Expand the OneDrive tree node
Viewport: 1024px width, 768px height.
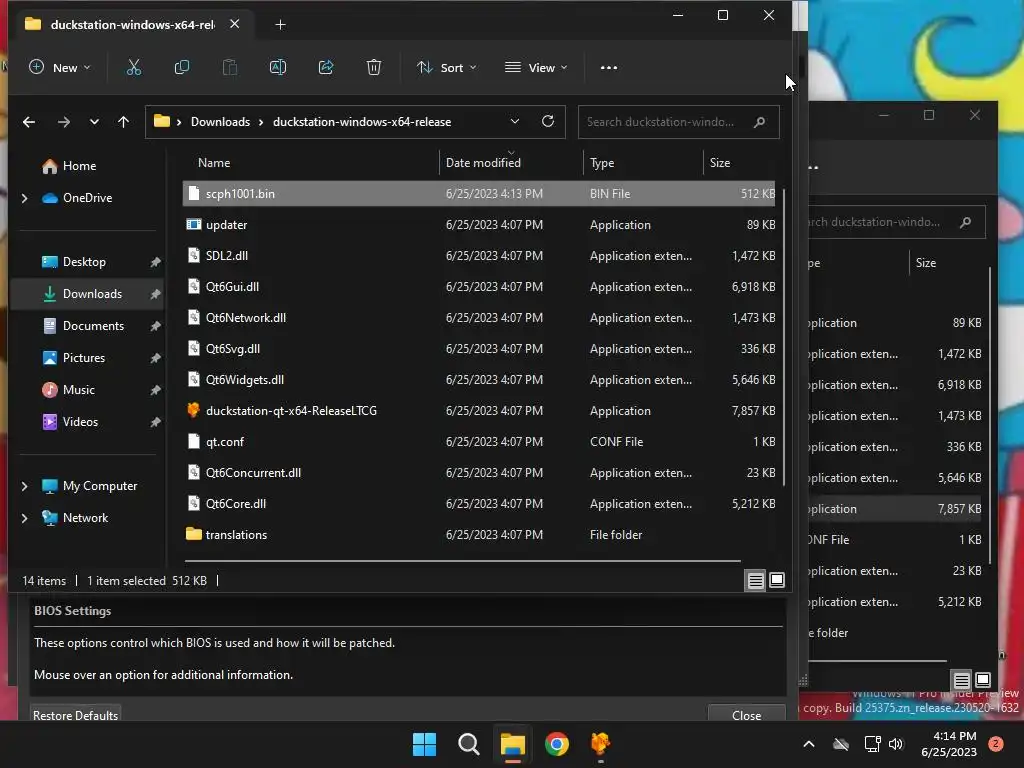[25, 198]
